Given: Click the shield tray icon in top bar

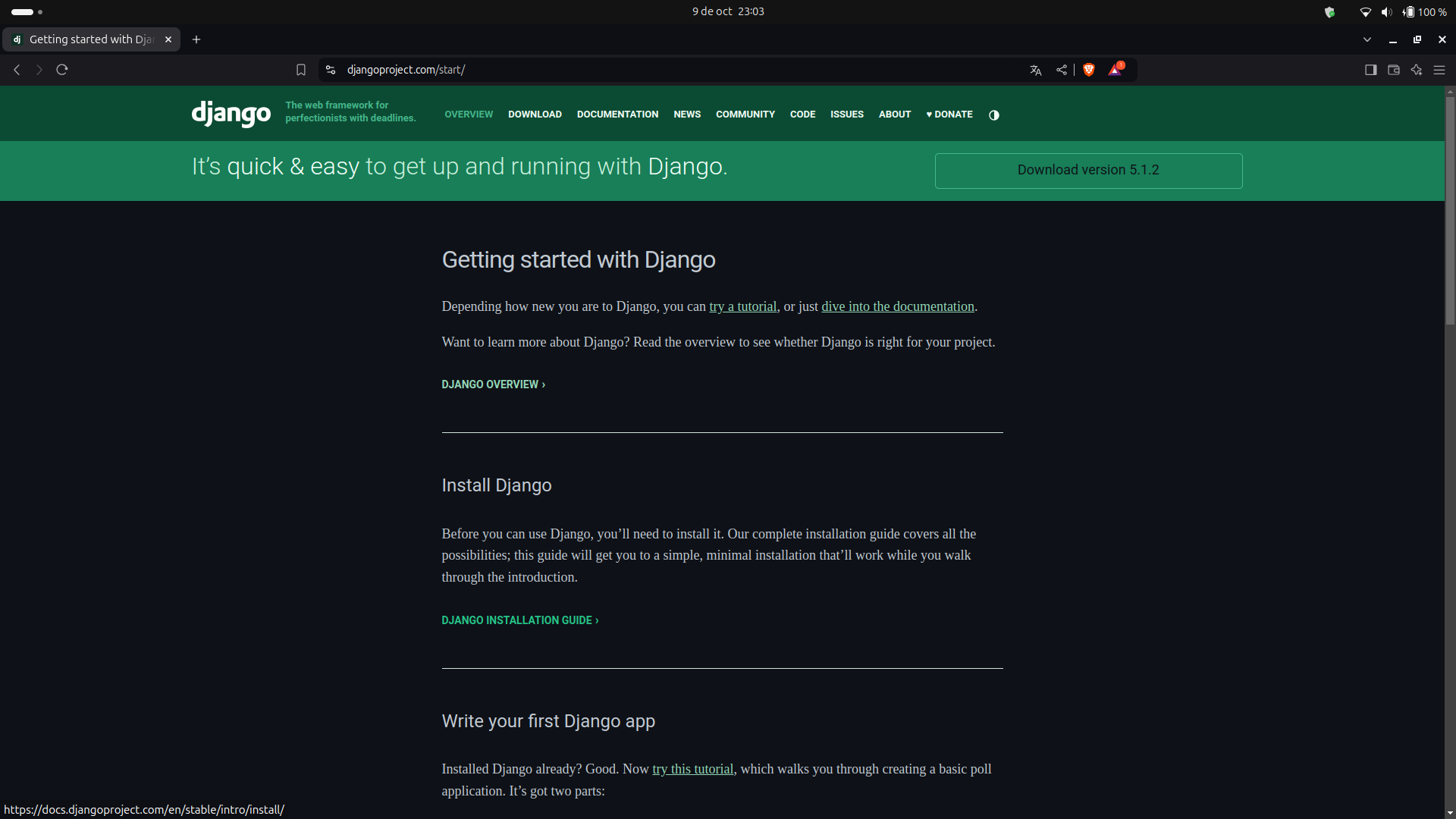Looking at the screenshot, I should (1329, 12).
